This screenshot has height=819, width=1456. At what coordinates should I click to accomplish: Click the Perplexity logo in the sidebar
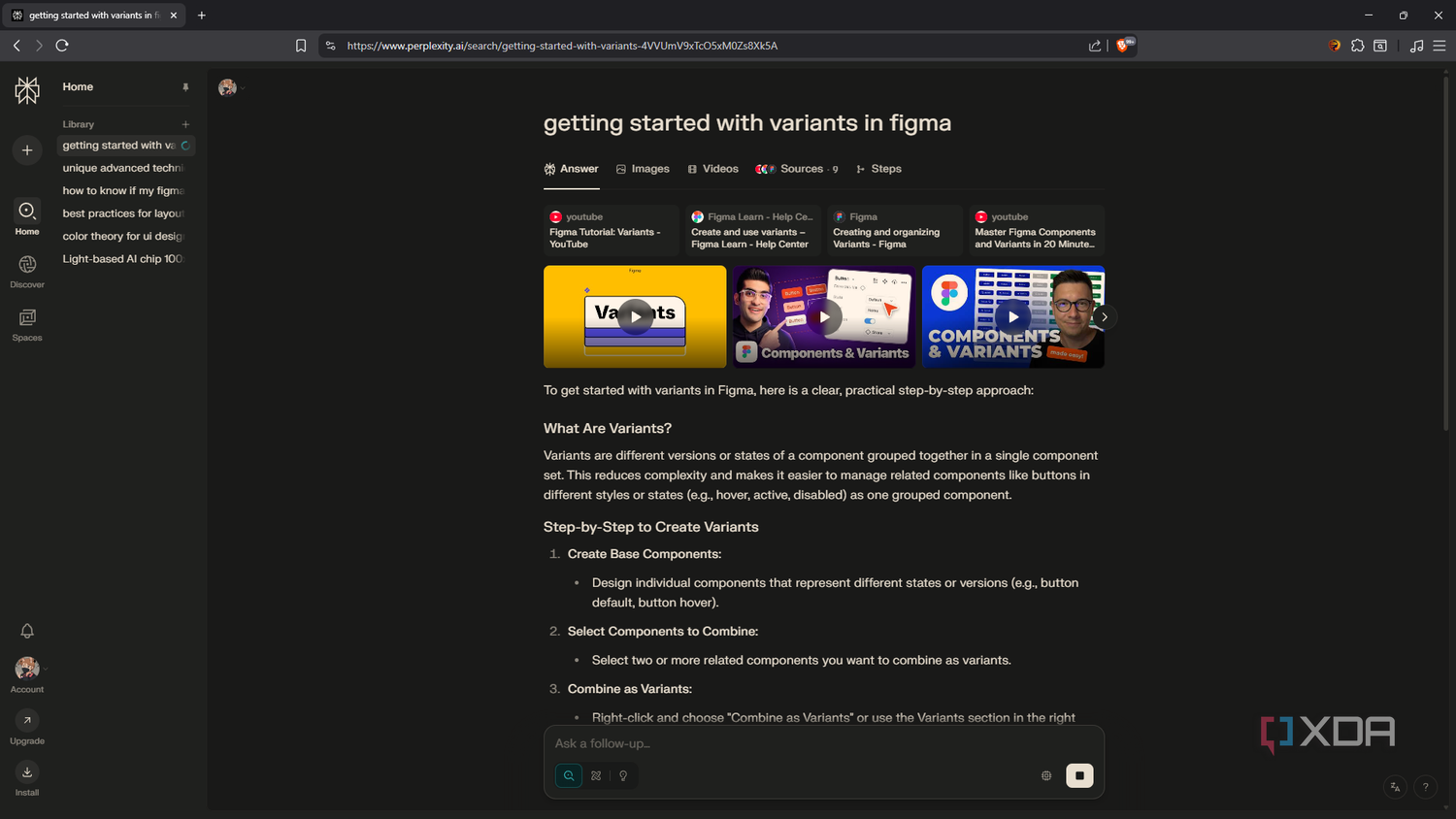point(27,90)
